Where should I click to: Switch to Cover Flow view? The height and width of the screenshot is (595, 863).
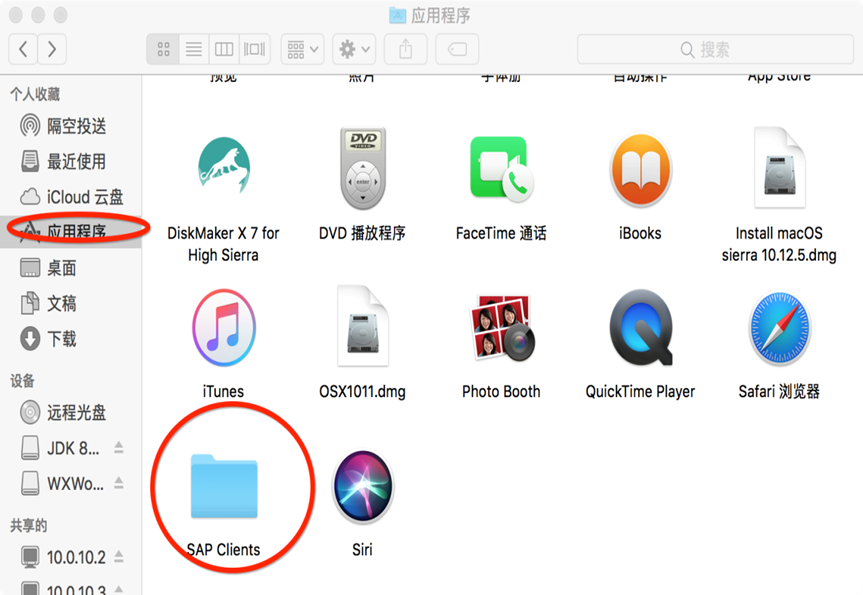tap(254, 50)
